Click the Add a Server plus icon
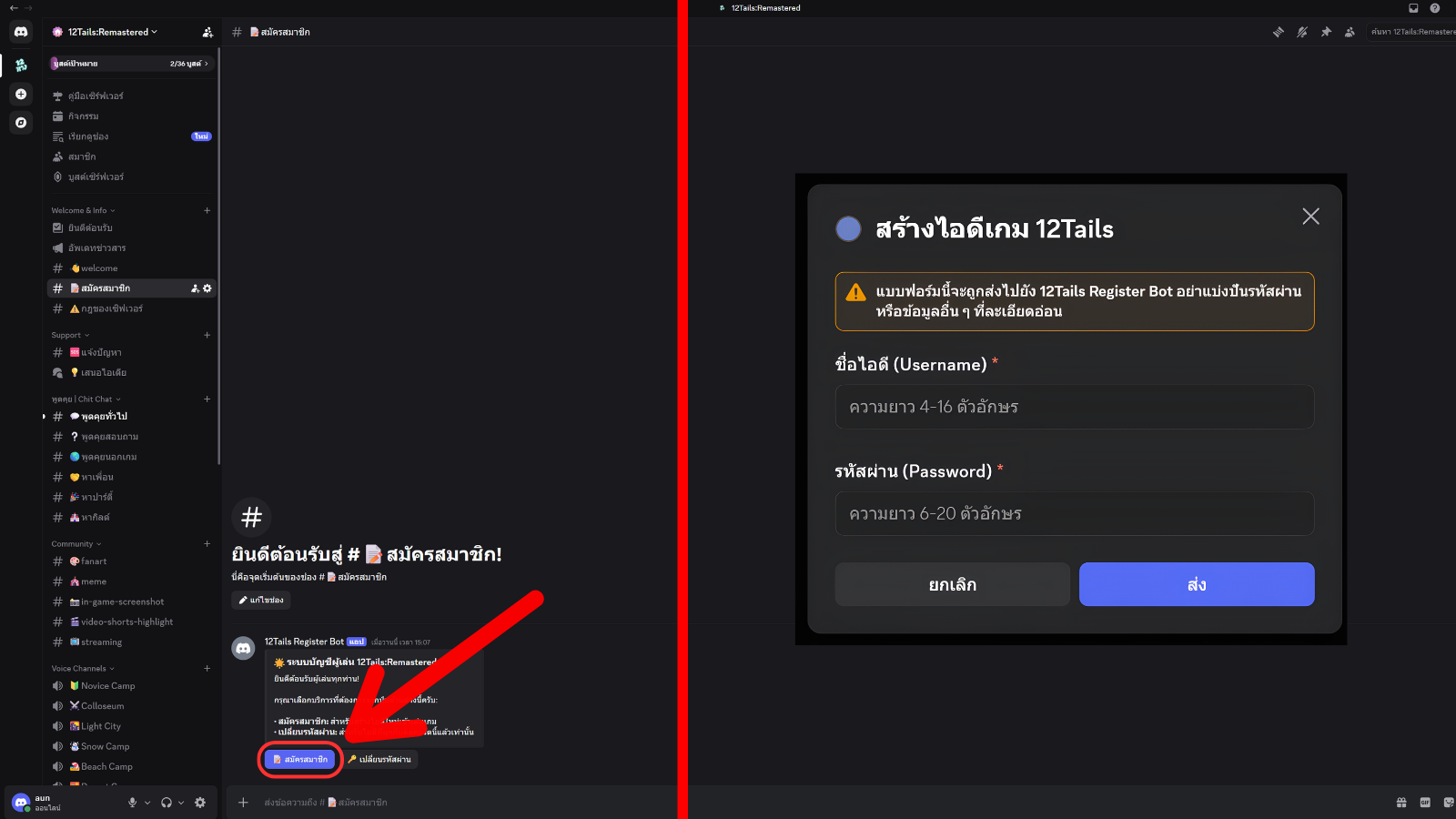 point(21,94)
